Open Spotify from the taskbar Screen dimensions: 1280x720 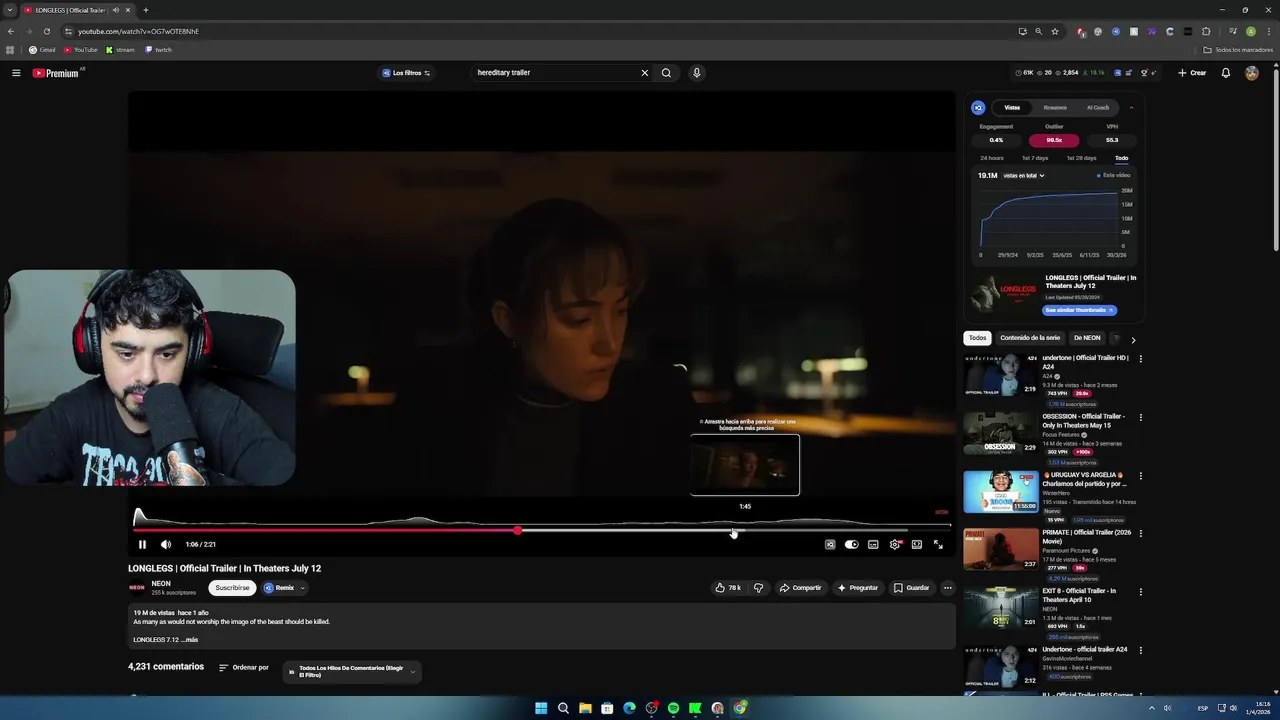click(x=673, y=708)
